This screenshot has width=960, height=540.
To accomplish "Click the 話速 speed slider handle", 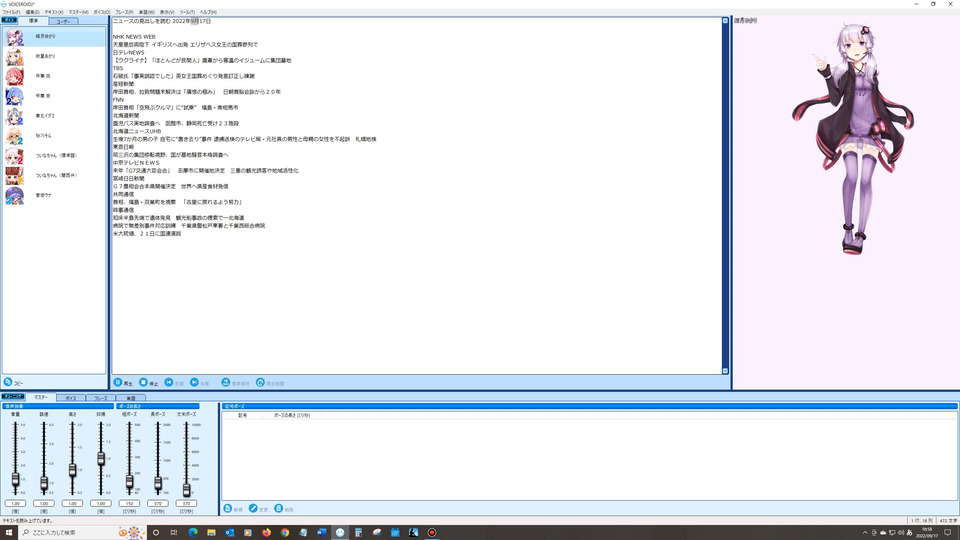I will pyautogui.click(x=44, y=484).
